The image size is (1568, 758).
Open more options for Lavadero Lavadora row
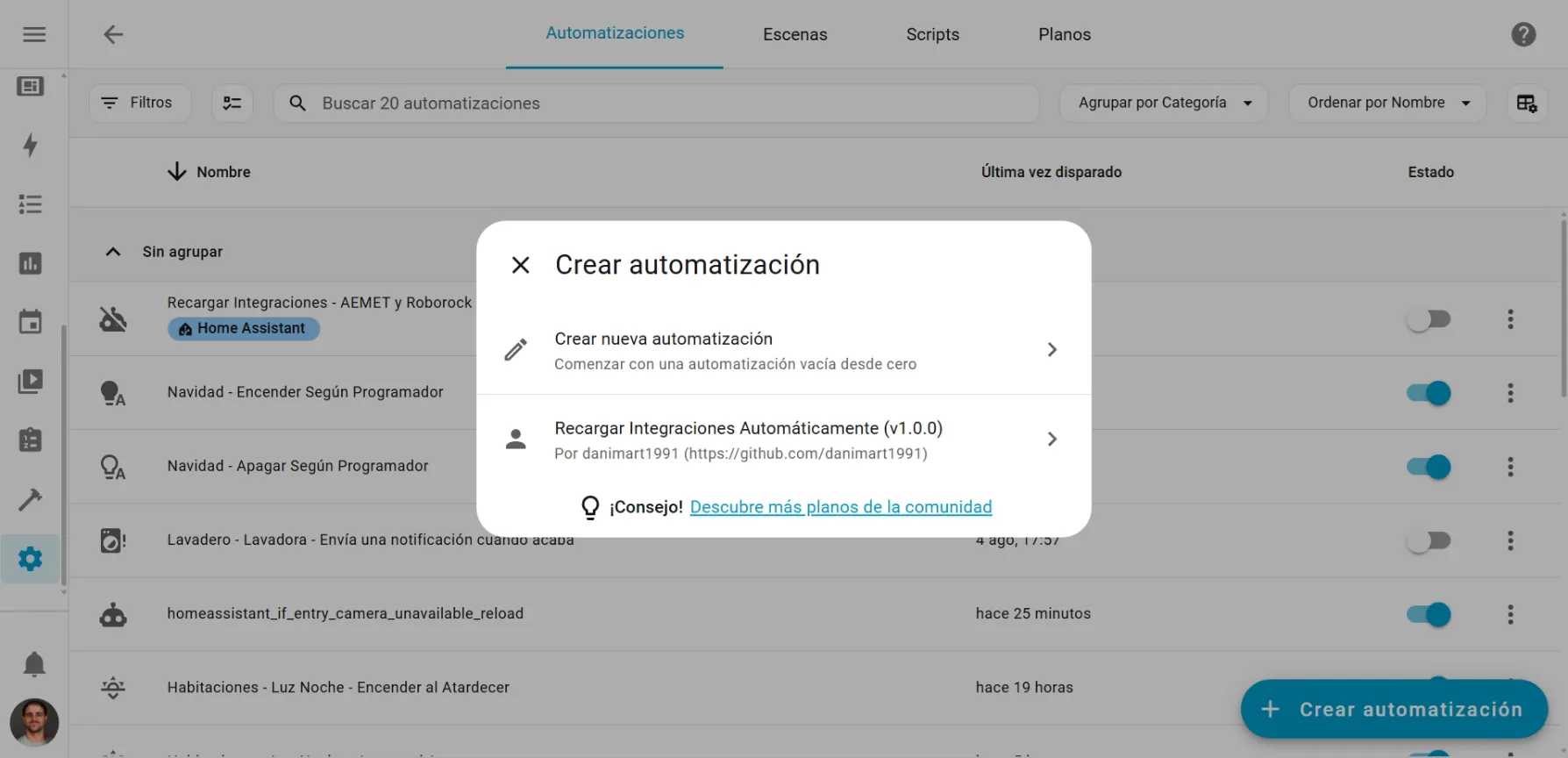(1510, 540)
